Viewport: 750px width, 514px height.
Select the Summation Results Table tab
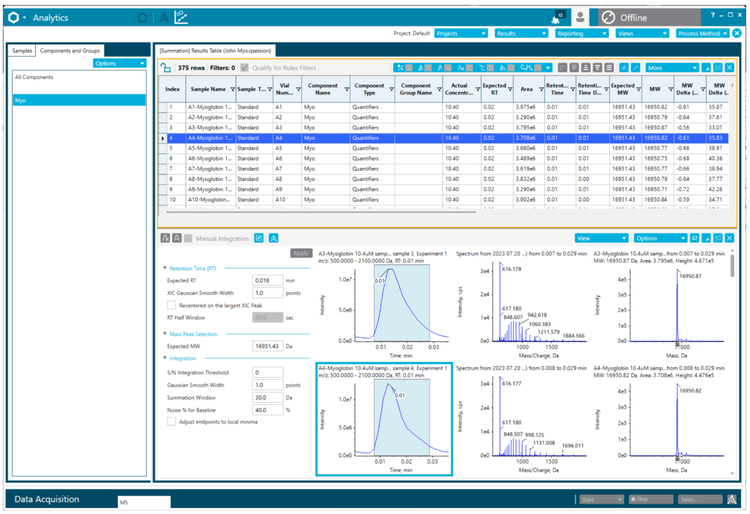coord(216,50)
